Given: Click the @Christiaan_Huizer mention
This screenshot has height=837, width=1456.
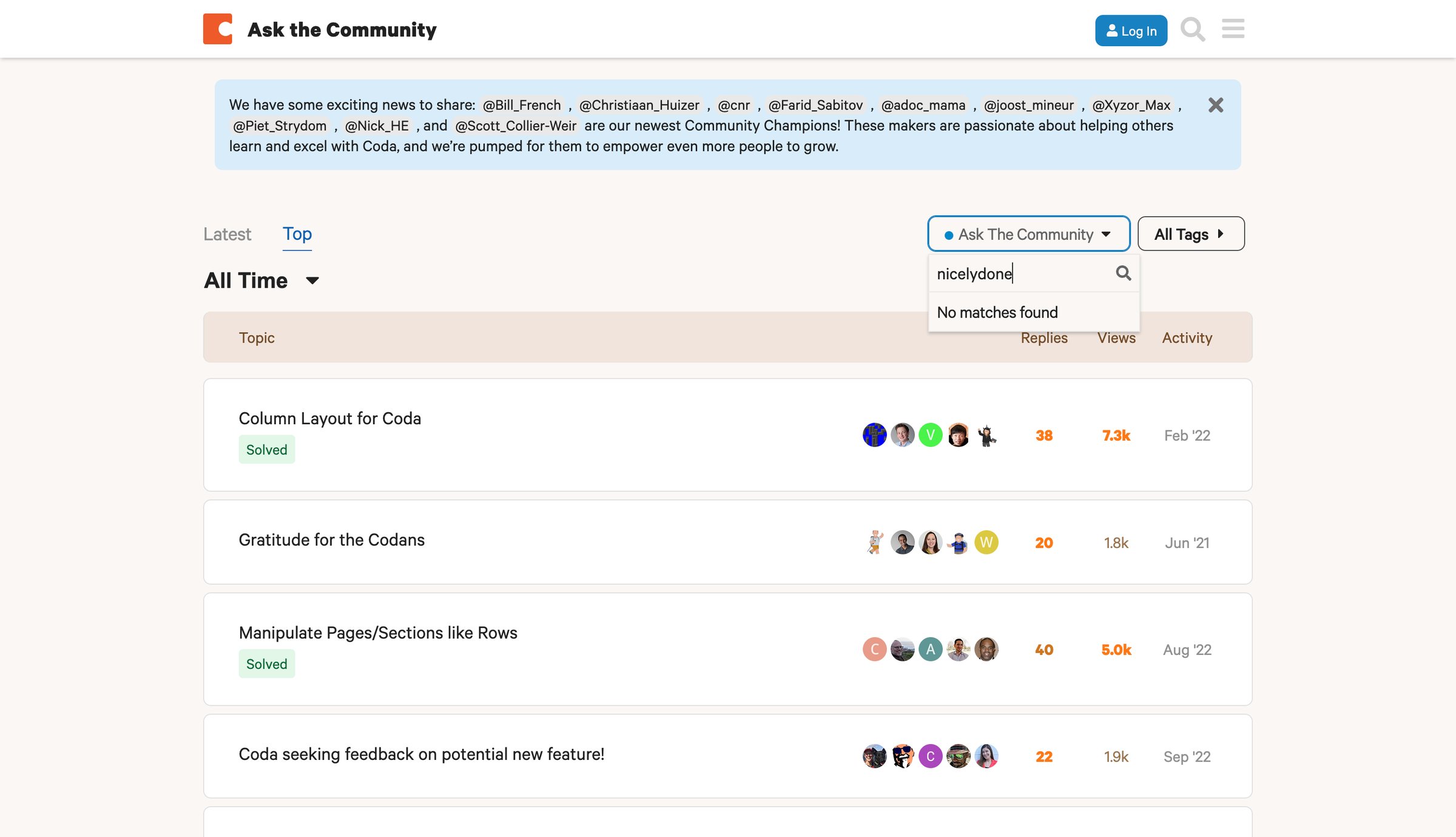Looking at the screenshot, I should [639, 105].
